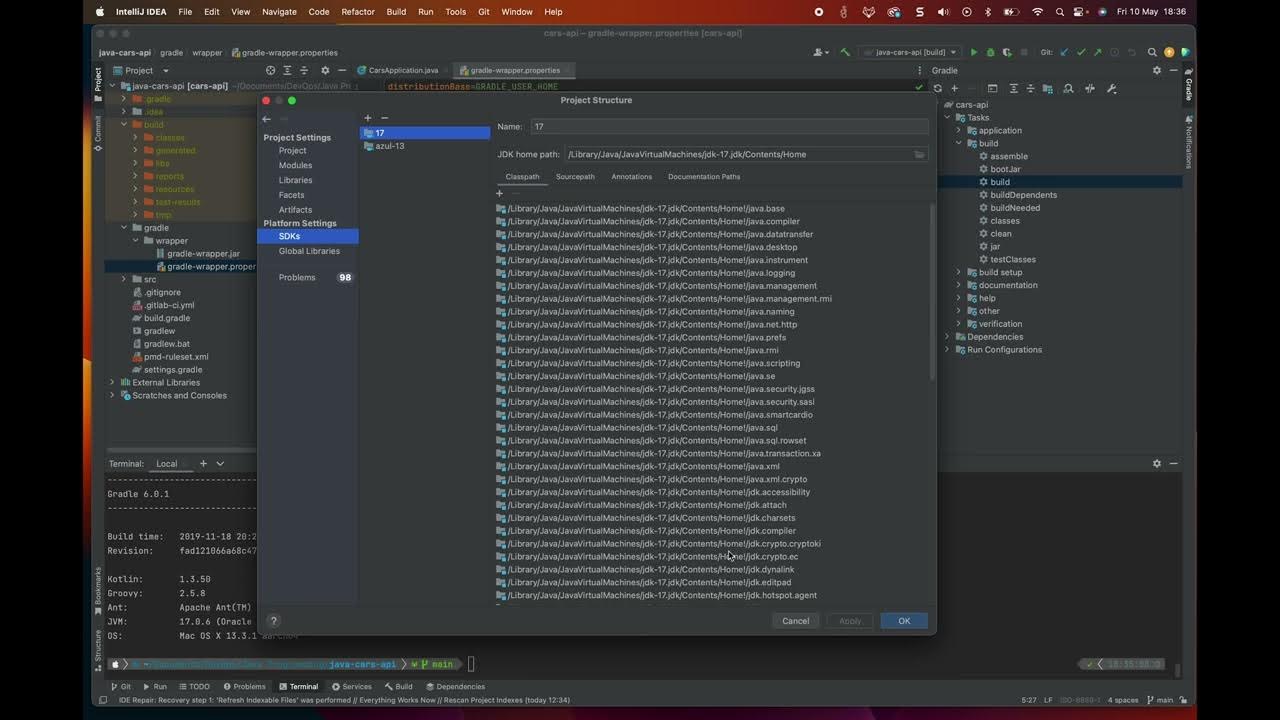Expand Gradle application tasks group

pos(958,130)
